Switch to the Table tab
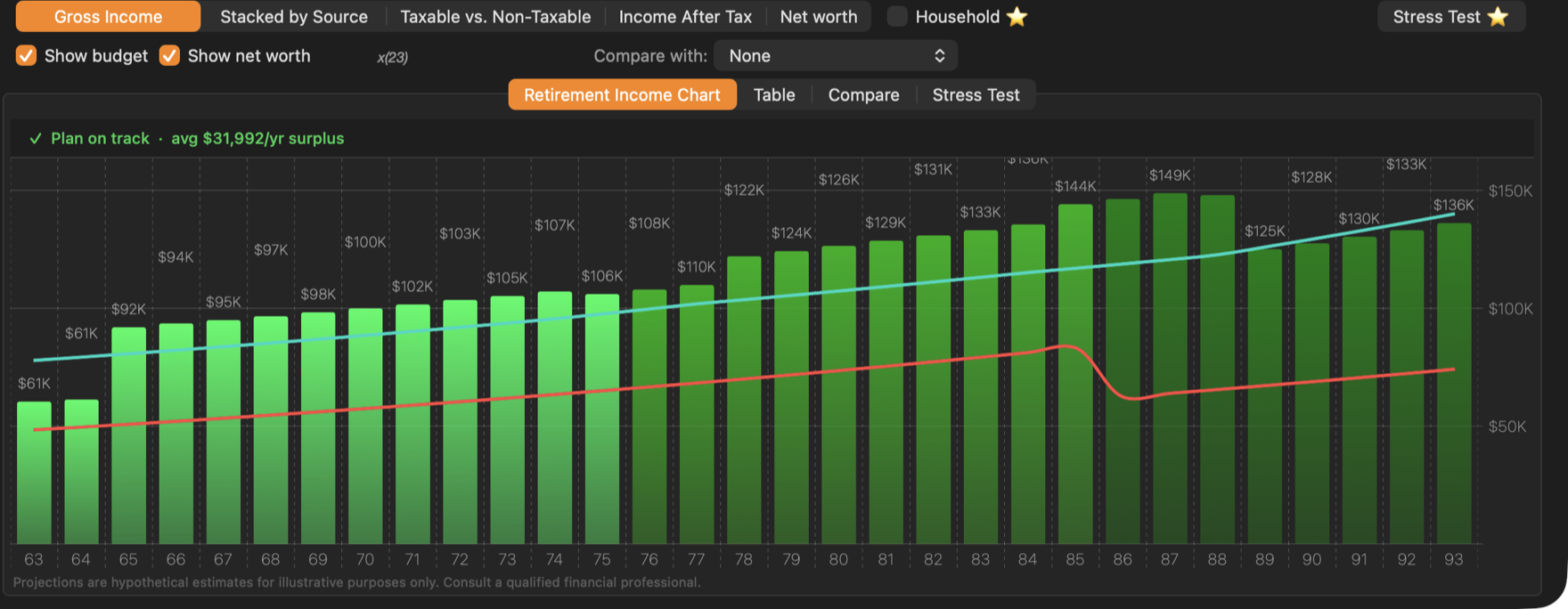1568x609 pixels. point(774,94)
